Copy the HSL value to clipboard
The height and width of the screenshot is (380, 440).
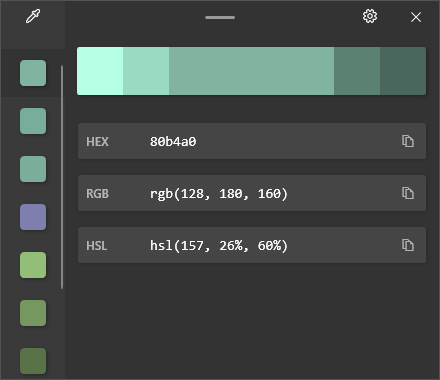tap(408, 245)
